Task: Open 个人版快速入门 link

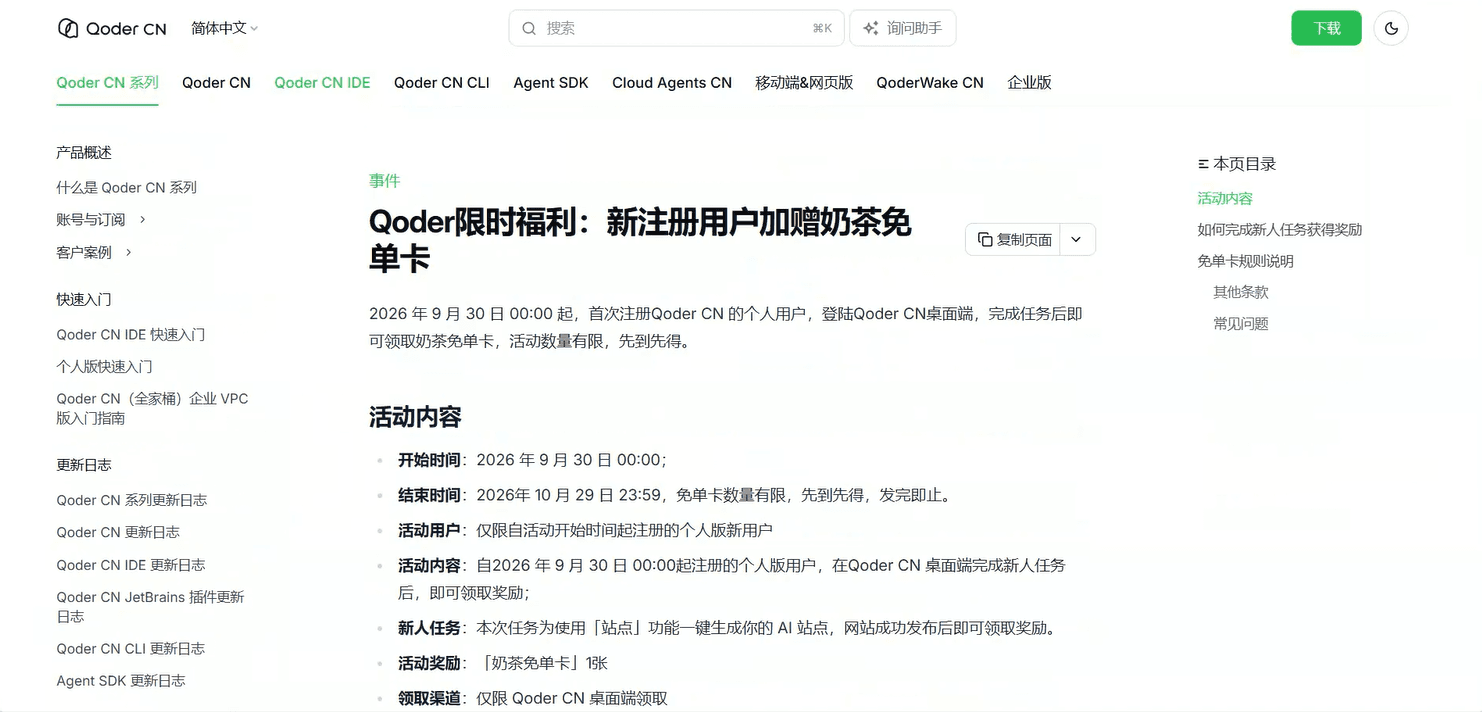Action: pyautogui.click(x=104, y=366)
